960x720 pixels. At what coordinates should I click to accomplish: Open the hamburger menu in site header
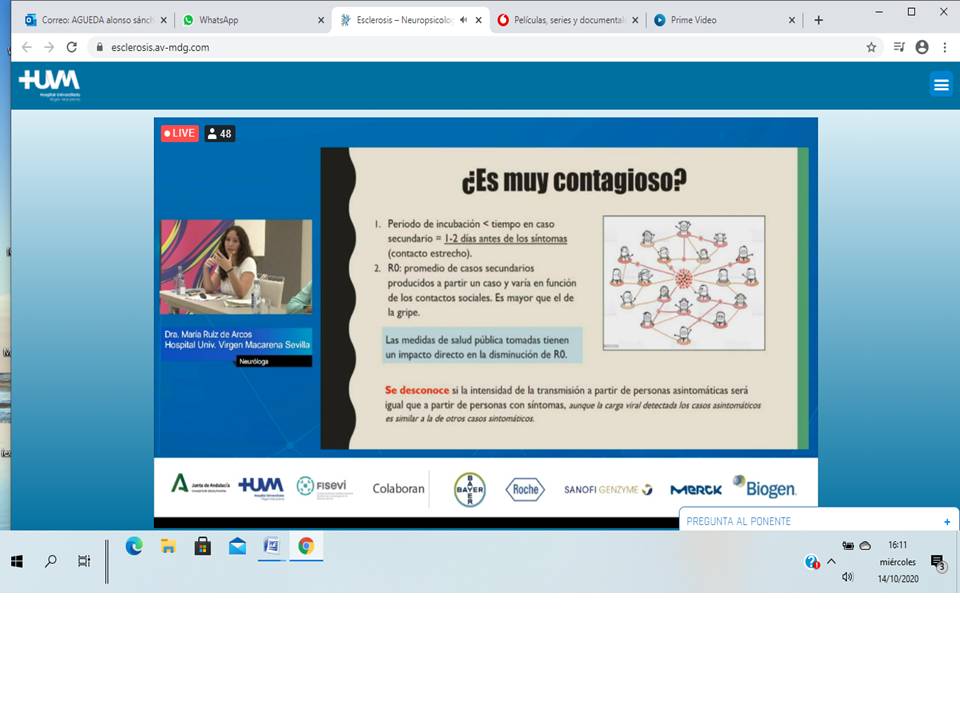[x=940, y=85]
